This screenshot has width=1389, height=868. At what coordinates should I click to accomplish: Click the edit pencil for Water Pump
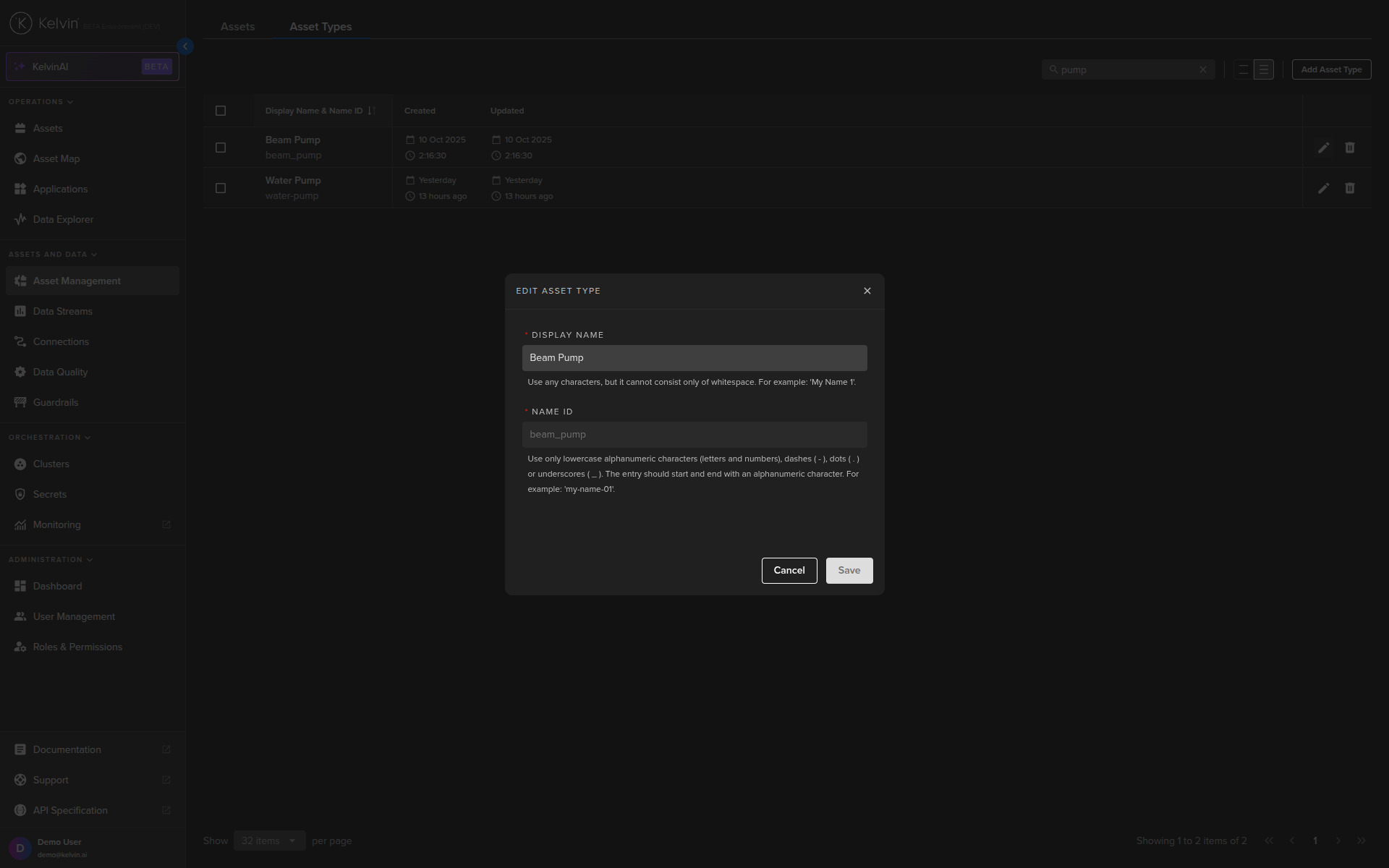1323,188
